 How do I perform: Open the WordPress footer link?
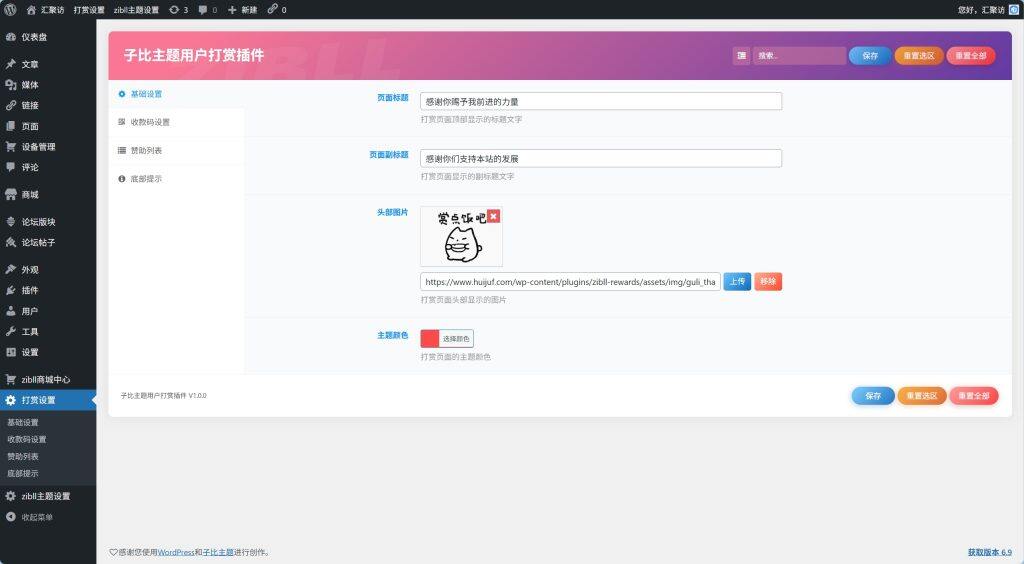tap(176, 552)
